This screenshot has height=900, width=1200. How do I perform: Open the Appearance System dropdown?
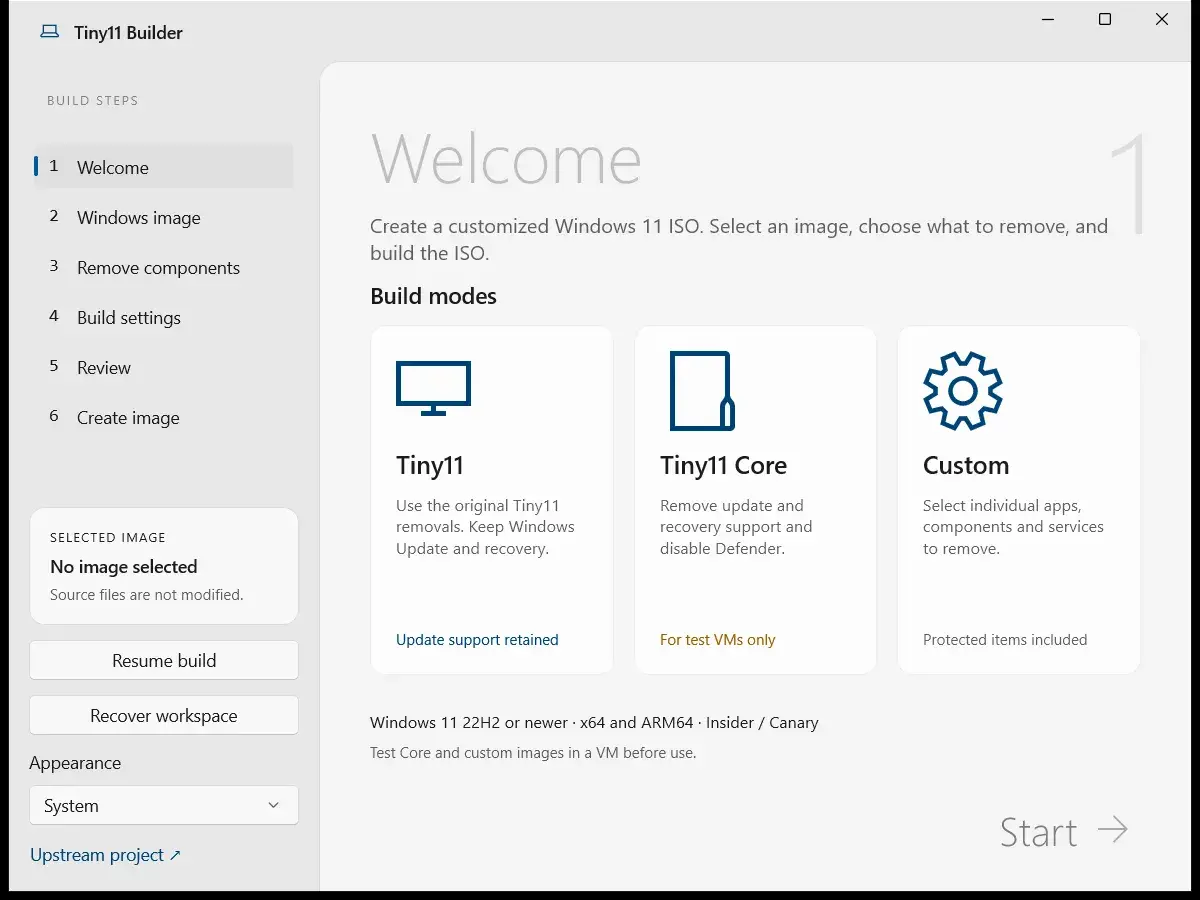click(164, 806)
